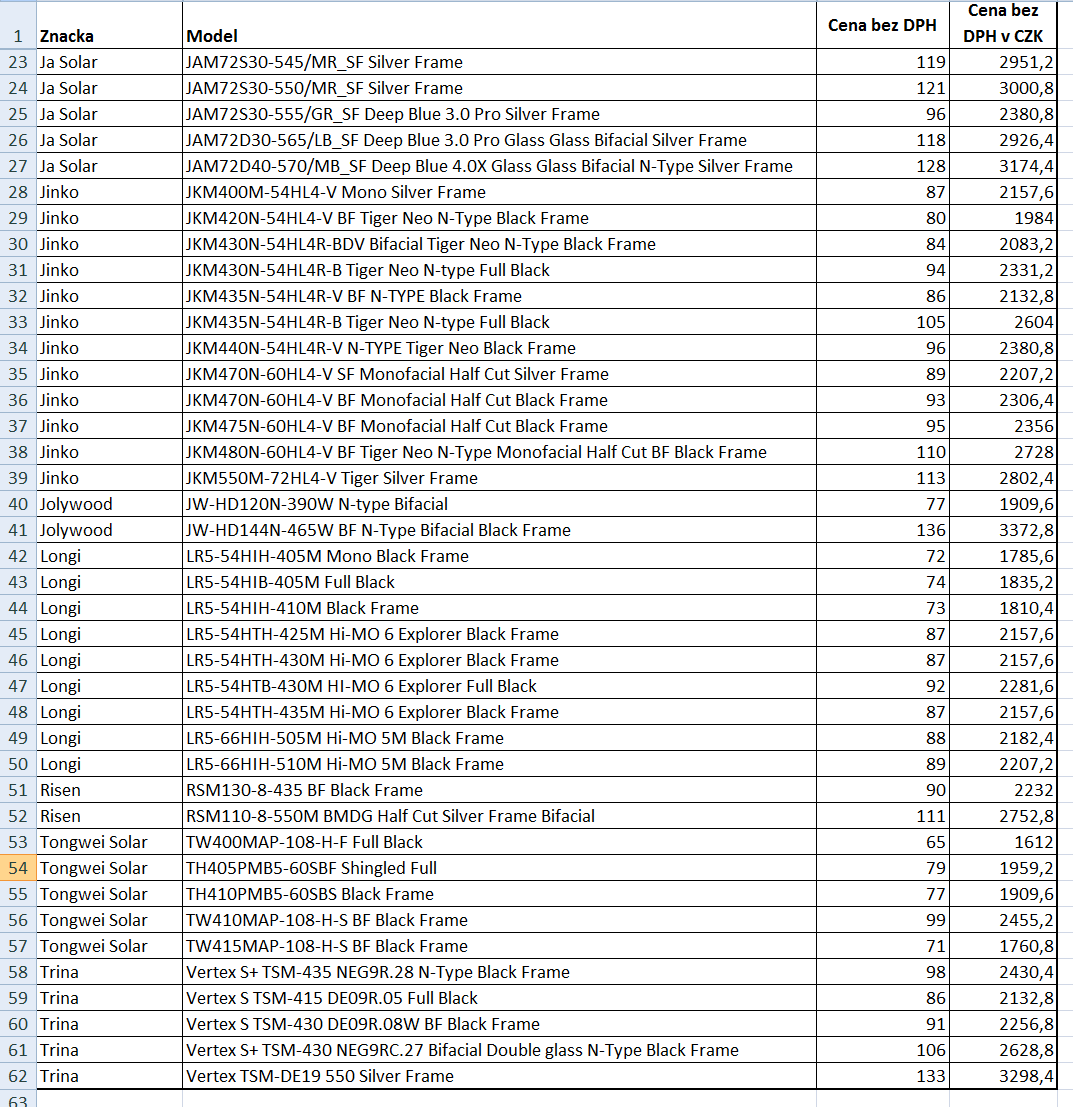Click cell JW-HD144N-465W BF N-Type Bifacial

(499, 530)
